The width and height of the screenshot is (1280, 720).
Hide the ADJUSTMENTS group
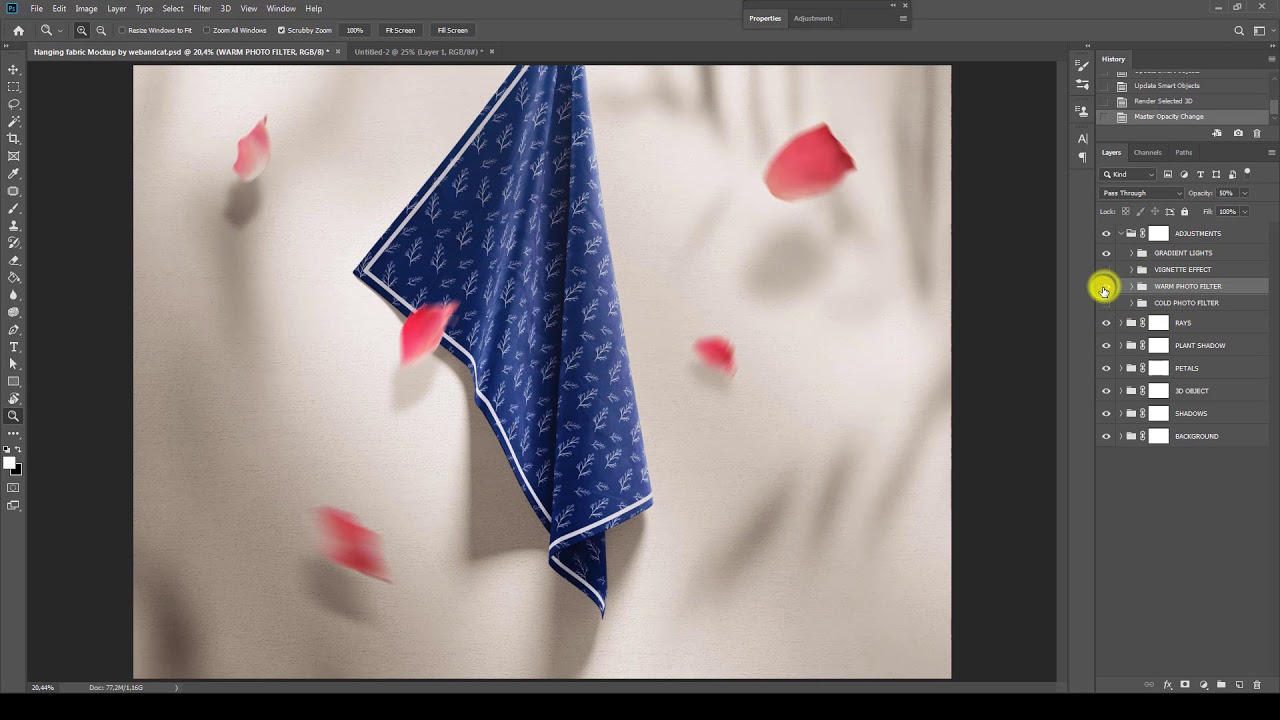(x=1106, y=234)
